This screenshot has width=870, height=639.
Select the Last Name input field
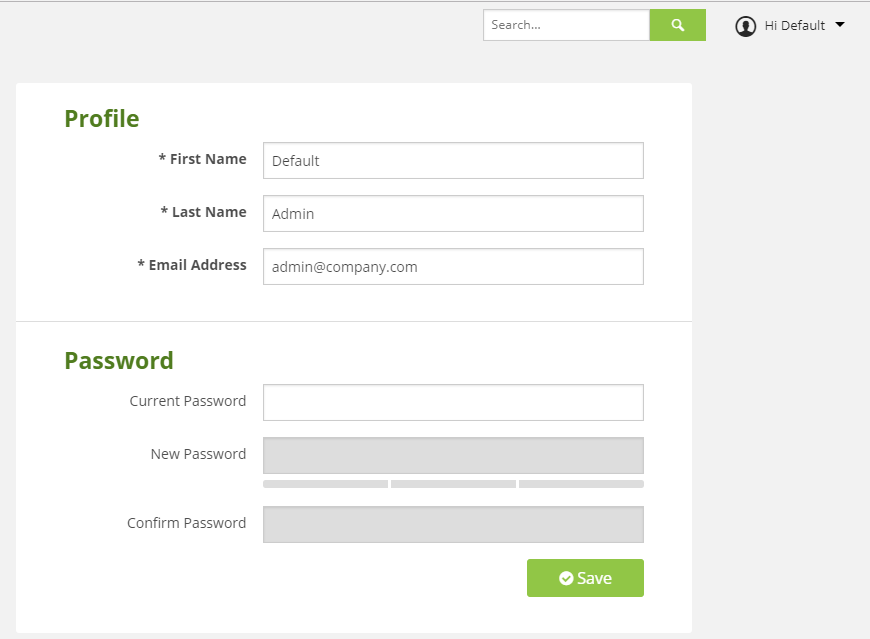point(453,214)
